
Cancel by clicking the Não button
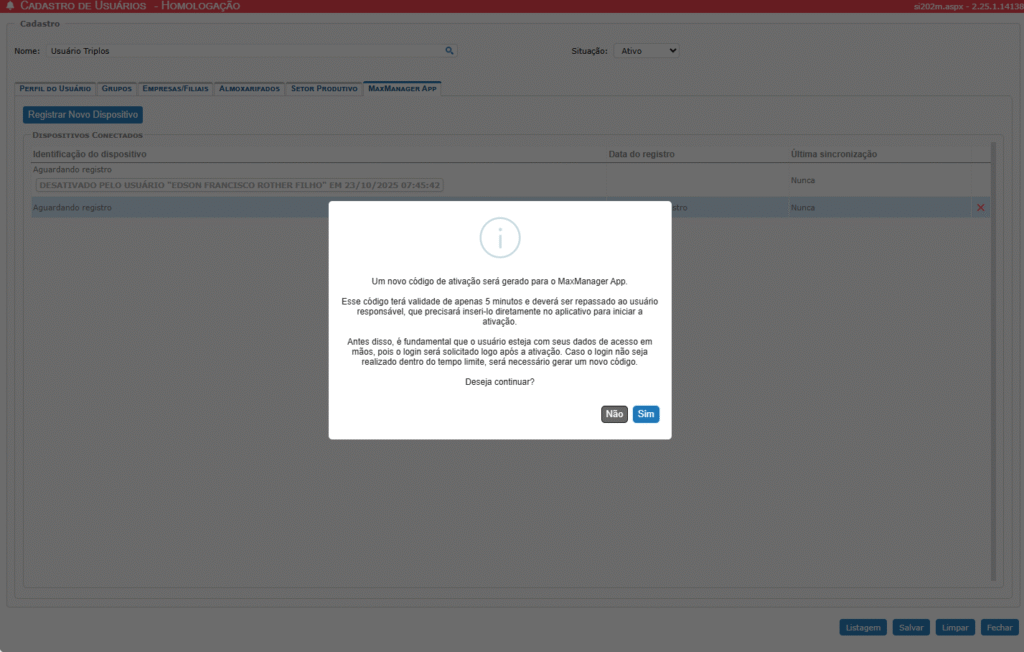click(614, 414)
